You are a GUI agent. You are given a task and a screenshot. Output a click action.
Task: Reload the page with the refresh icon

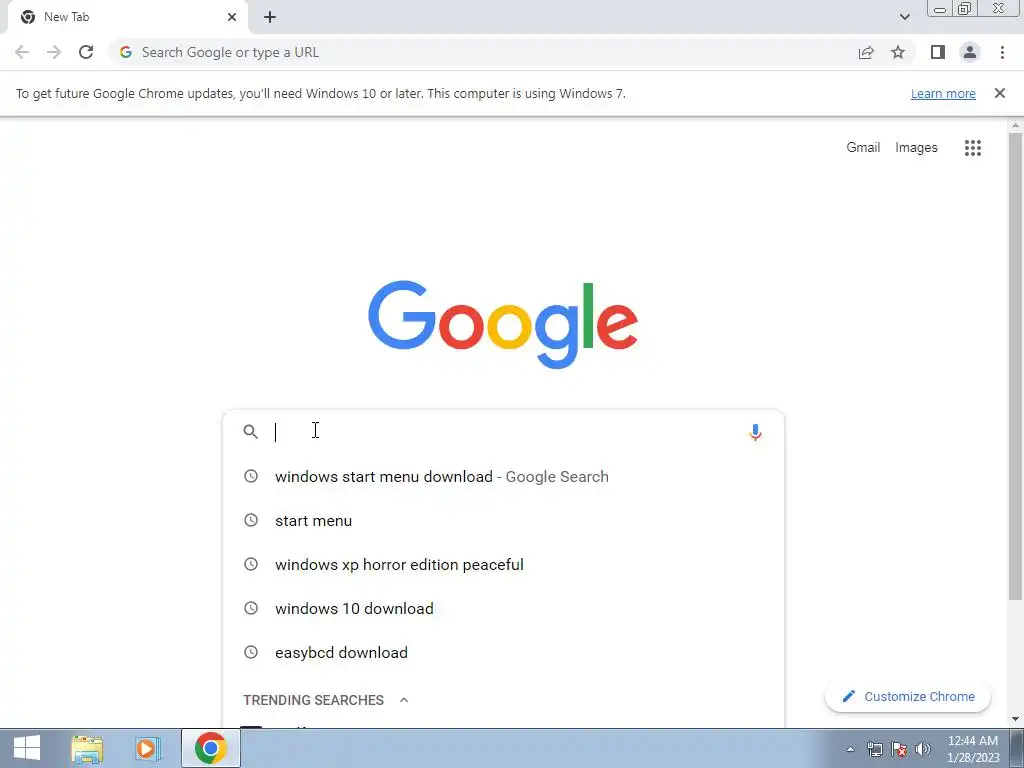point(86,52)
